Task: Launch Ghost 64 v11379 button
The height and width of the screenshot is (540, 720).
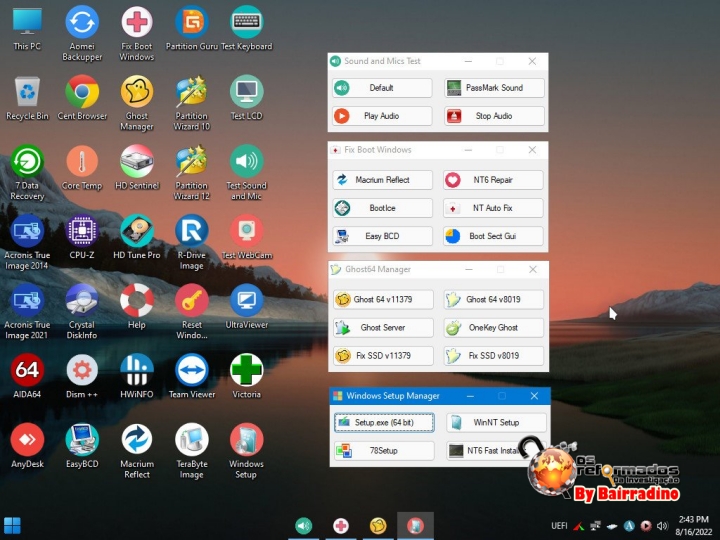Action: tap(383, 299)
